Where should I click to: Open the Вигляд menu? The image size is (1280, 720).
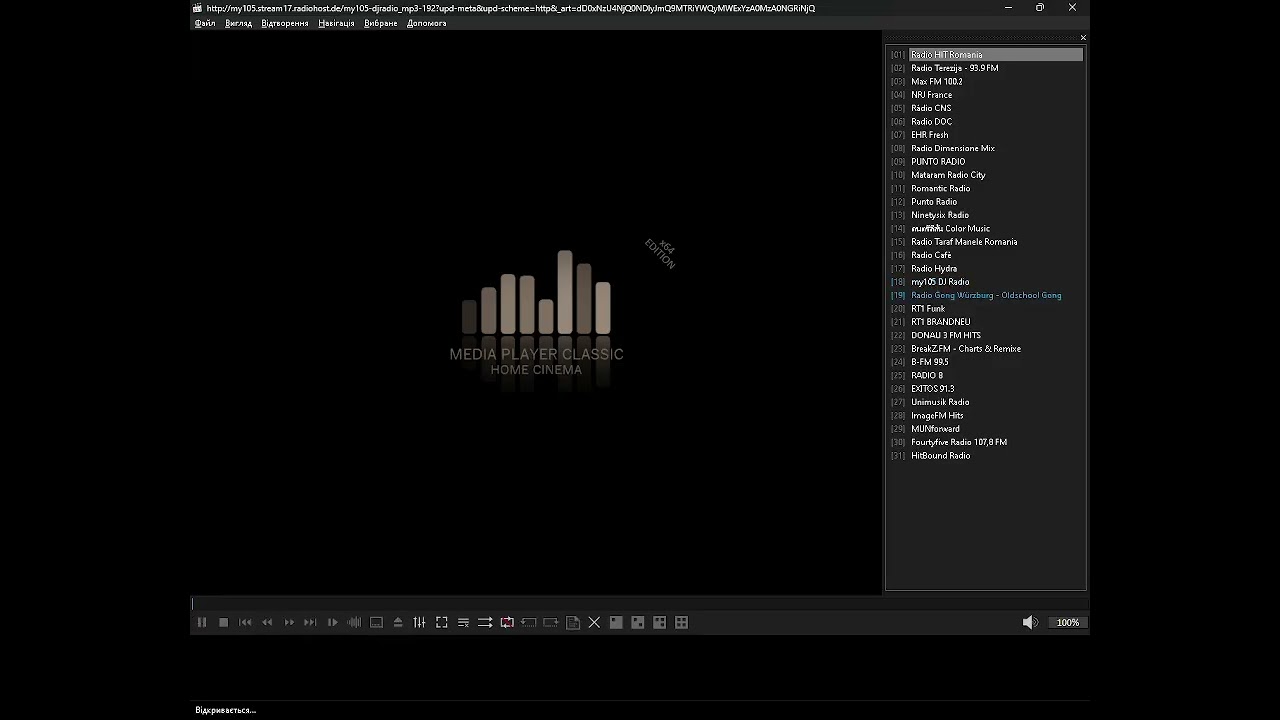click(x=239, y=23)
